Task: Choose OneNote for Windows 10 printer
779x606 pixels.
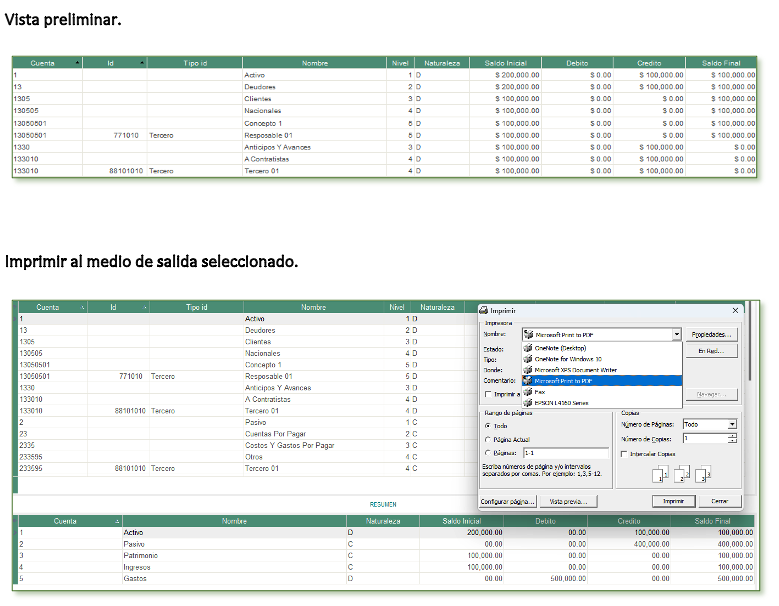Action: 567,359
